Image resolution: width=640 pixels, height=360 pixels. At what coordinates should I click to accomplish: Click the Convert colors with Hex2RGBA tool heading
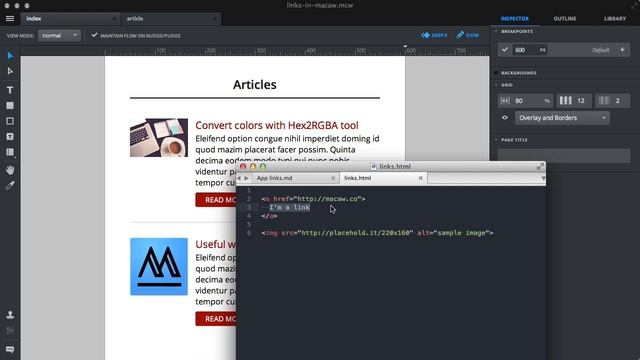pyautogui.click(x=277, y=125)
